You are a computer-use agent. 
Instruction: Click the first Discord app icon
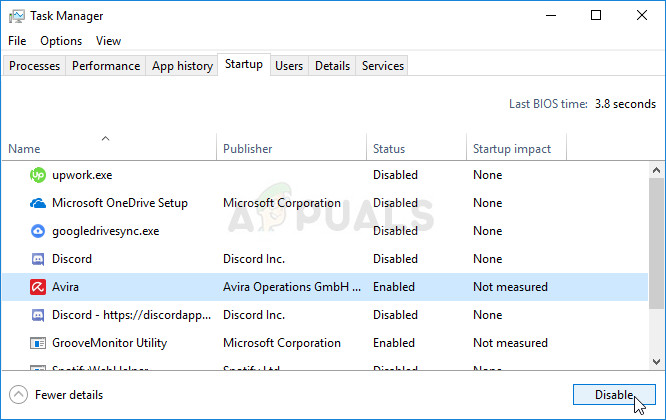38,259
